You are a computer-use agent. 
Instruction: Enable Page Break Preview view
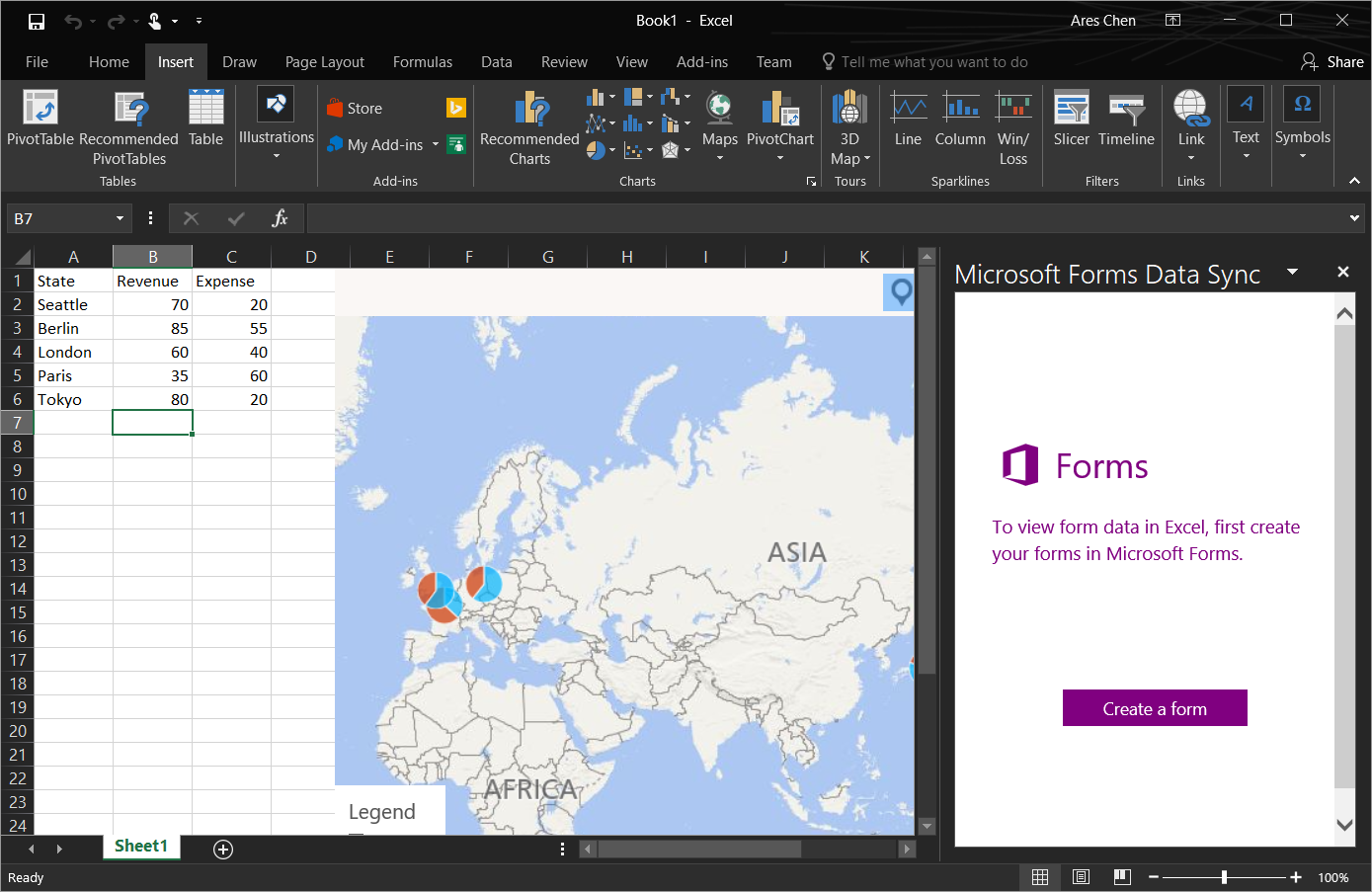1122,877
